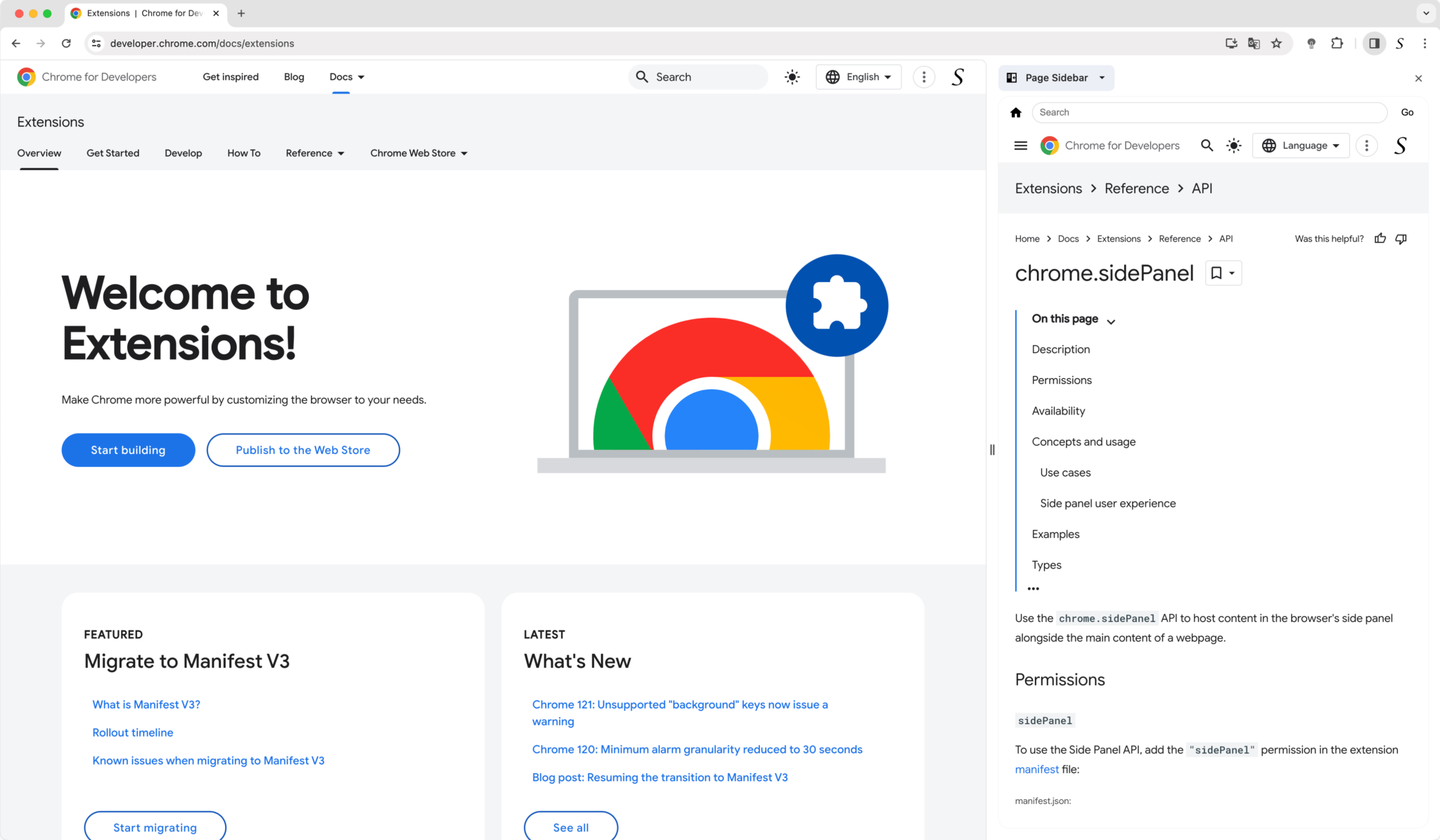
Task: Open the Rollout timeline link
Action: tap(133, 732)
